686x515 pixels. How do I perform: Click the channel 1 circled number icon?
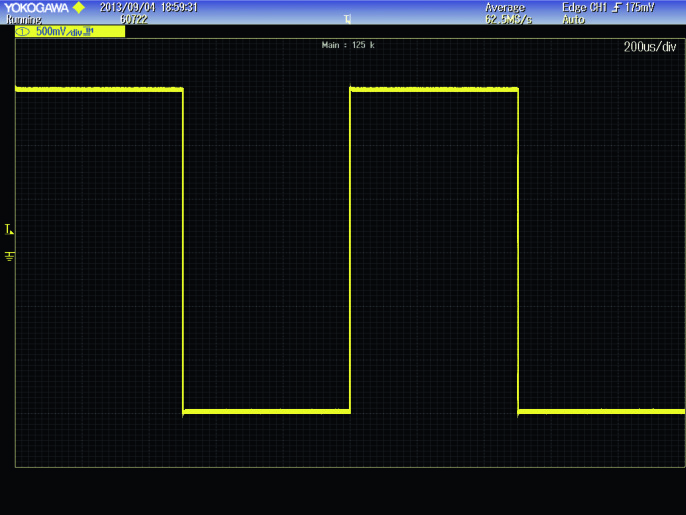[x=23, y=32]
